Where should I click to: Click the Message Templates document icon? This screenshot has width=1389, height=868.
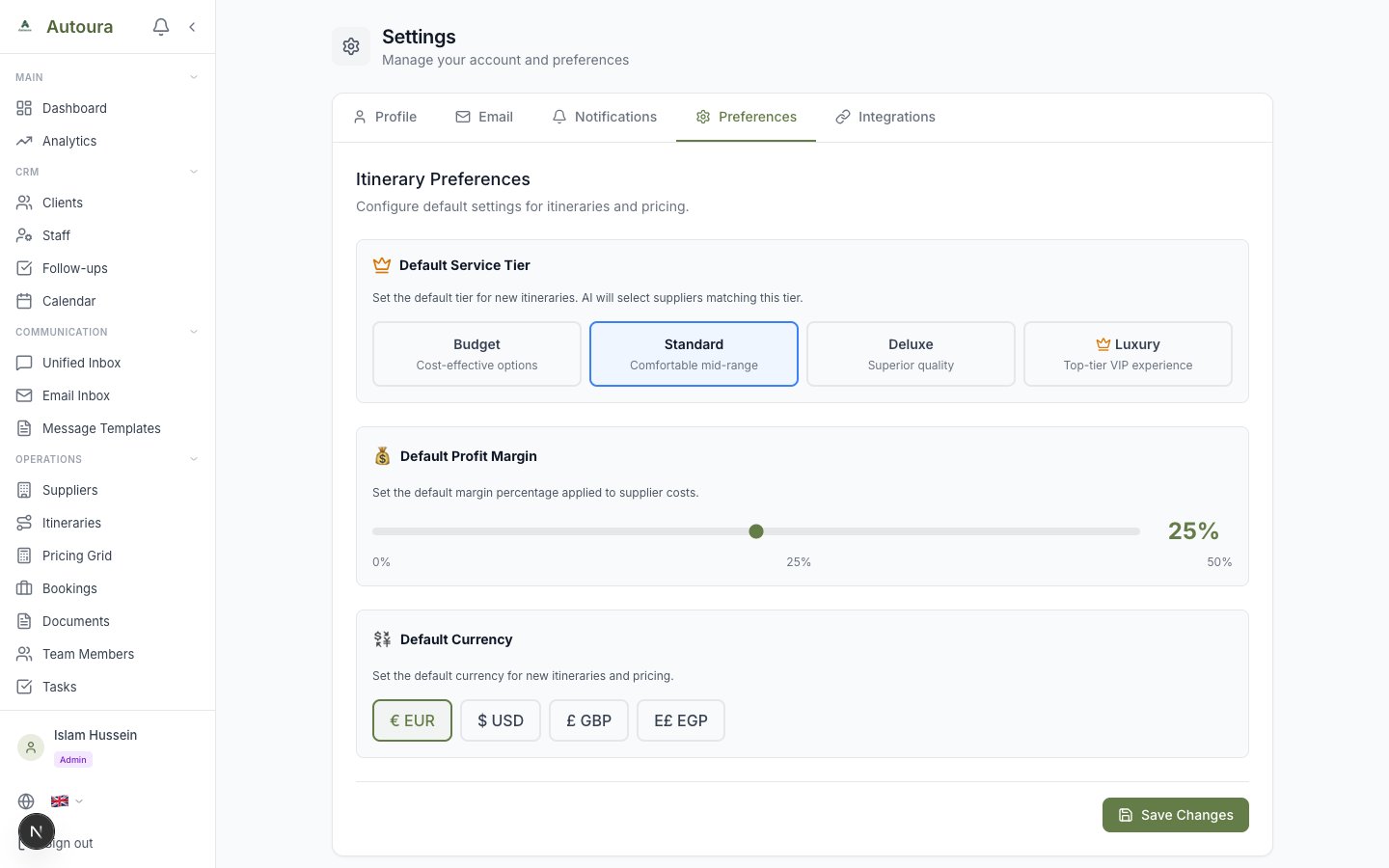(x=24, y=428)
